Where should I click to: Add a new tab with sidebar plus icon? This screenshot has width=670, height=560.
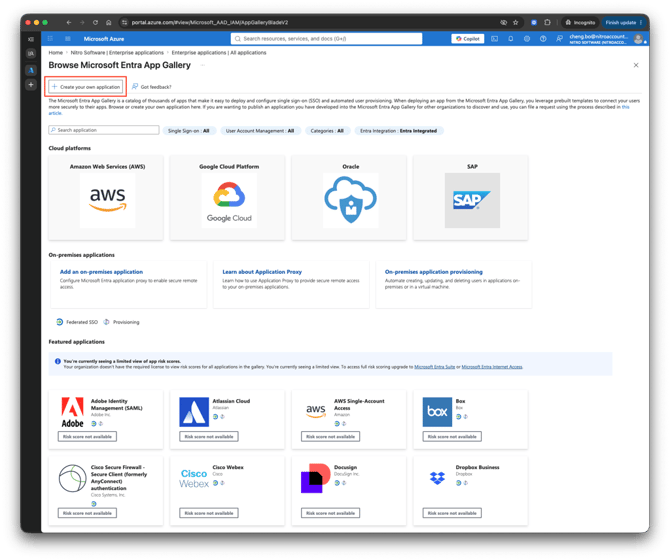31,85
